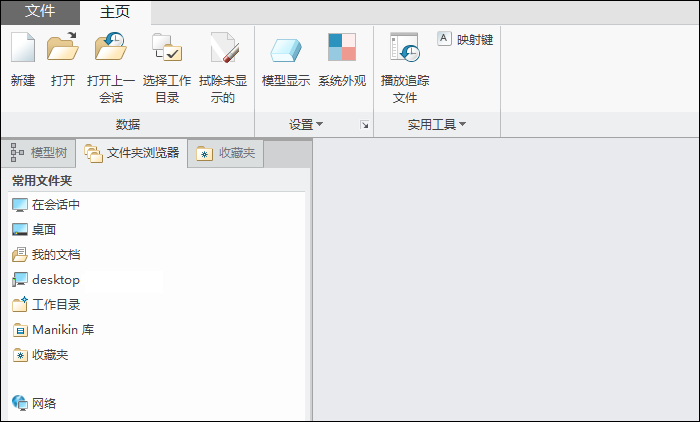
Task: Click the 映射键 mapkeys button
Action: click(466, 39)
